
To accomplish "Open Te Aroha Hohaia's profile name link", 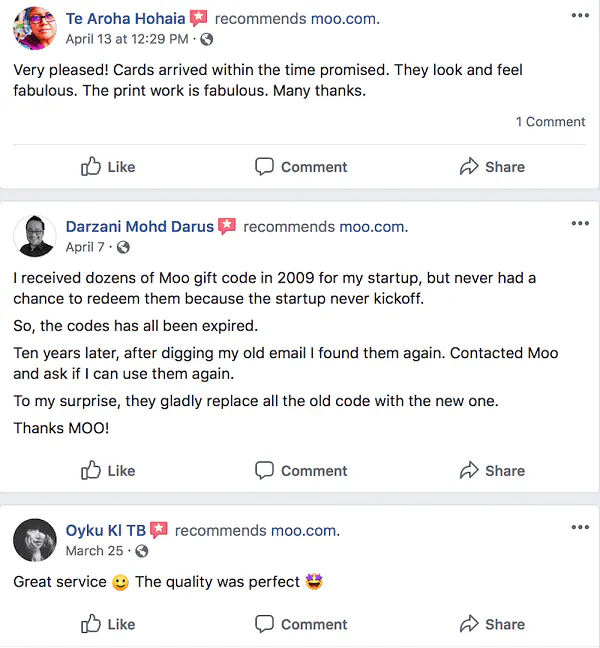I will tap(125, 18).
